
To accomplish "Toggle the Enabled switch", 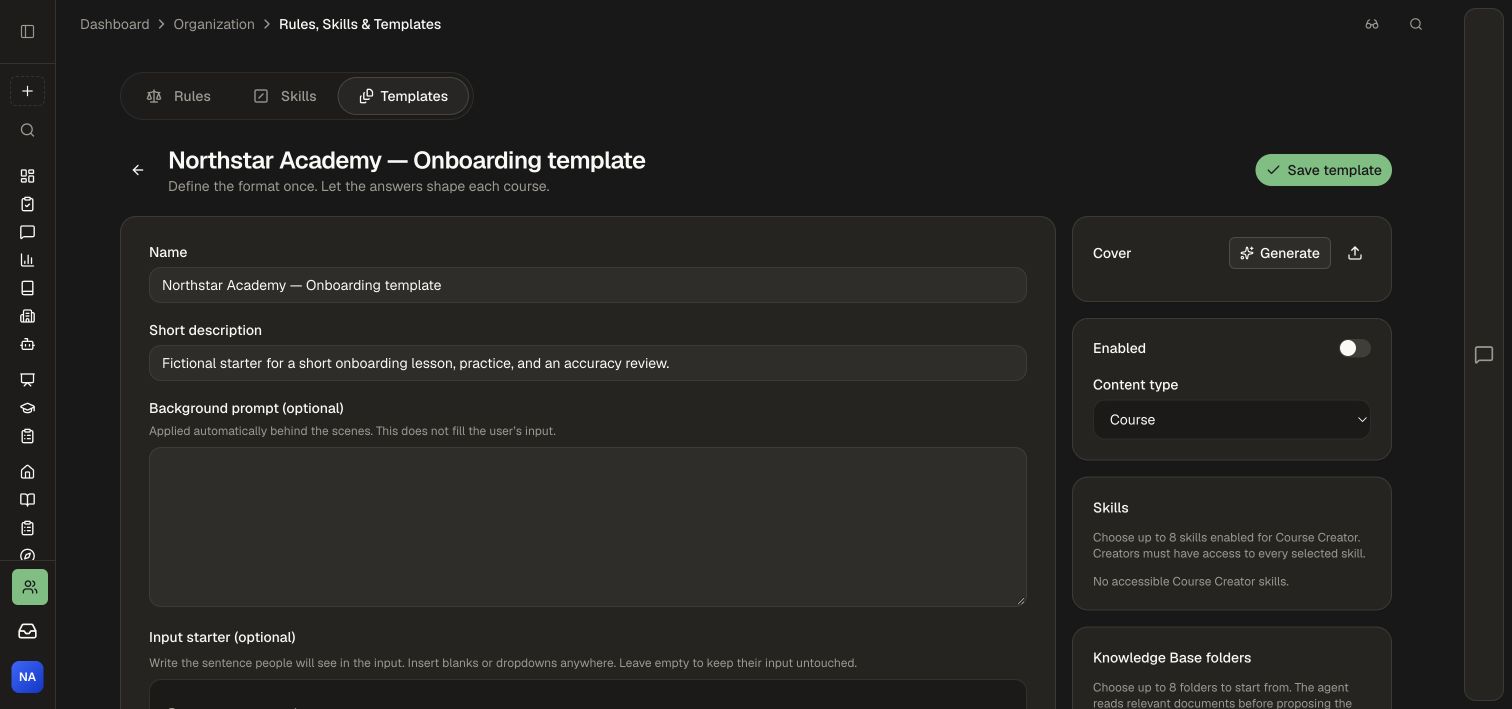I will [1355, 348].
